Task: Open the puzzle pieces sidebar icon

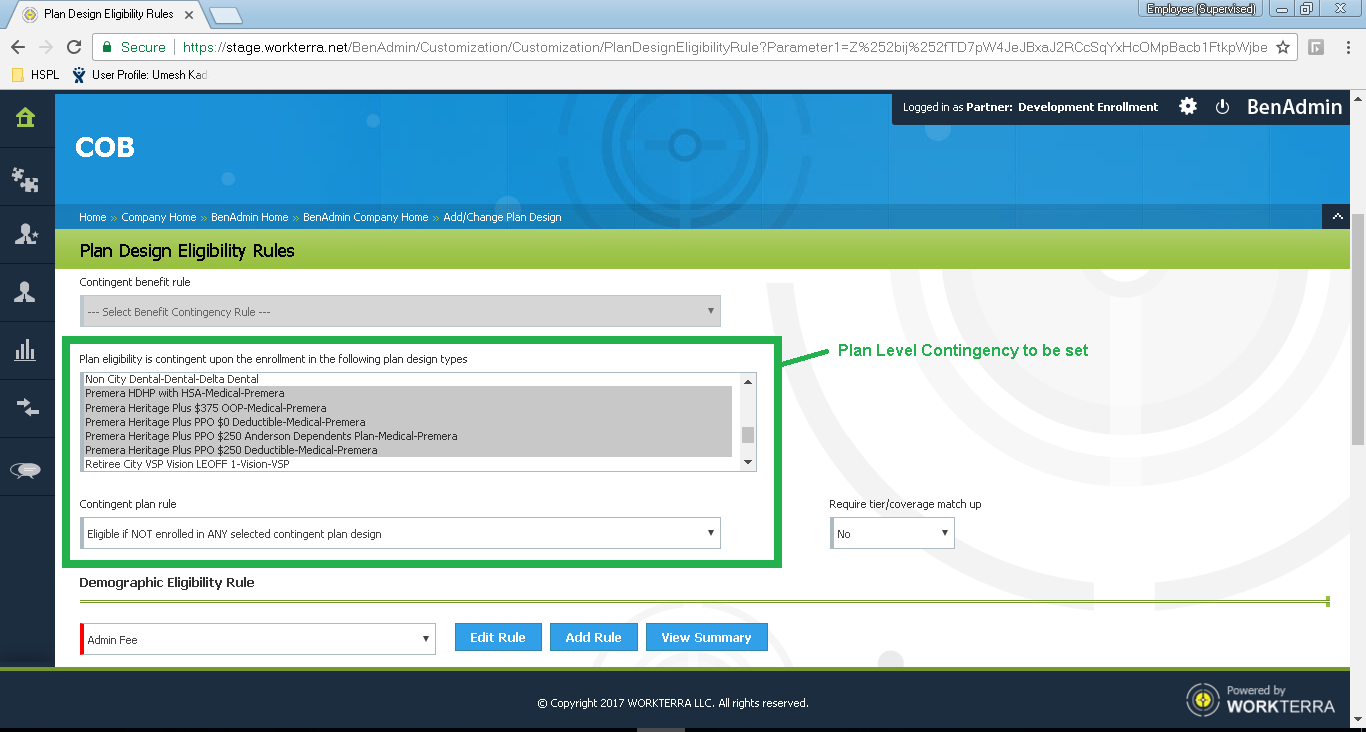Action: pos(26,178)
